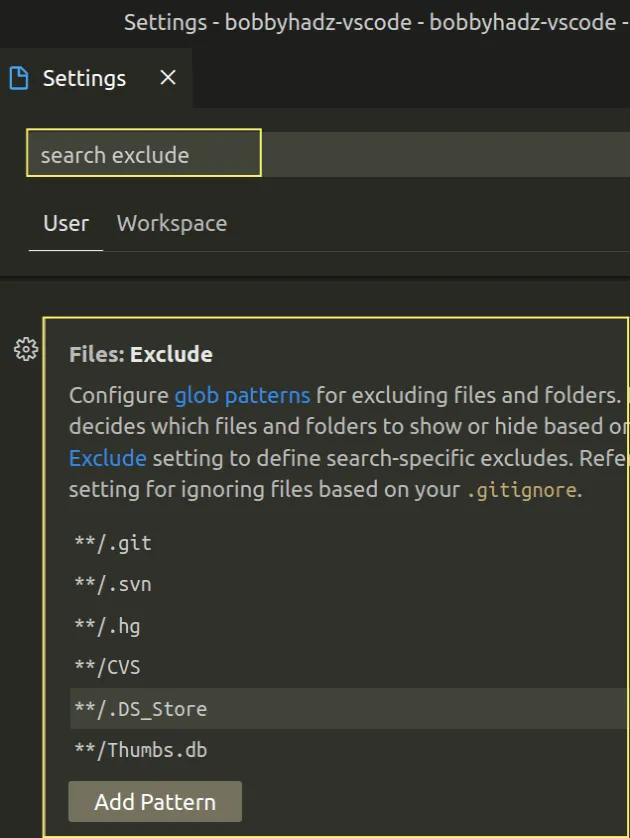Viewport: 630px width, 838px height.
Task: Select the **/.hg exclude pattern
Action: [x=107, y=625]
